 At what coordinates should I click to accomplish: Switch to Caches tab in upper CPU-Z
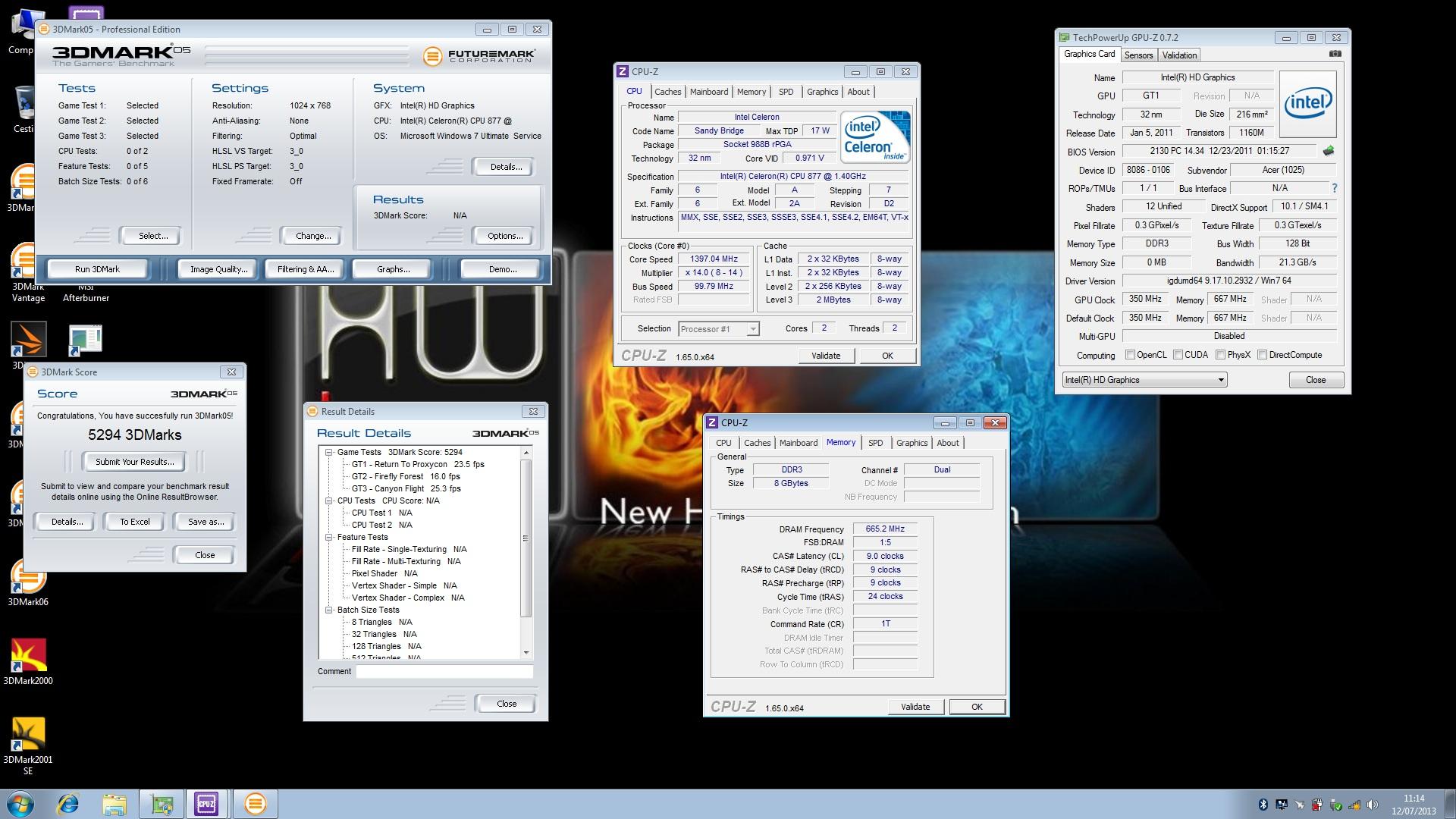667,92
